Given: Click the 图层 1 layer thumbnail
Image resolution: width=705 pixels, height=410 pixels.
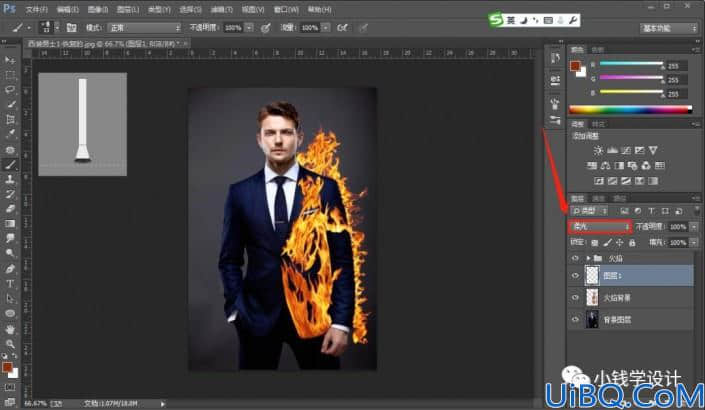Looking at the screenshot, I should [x=592, y=276].
